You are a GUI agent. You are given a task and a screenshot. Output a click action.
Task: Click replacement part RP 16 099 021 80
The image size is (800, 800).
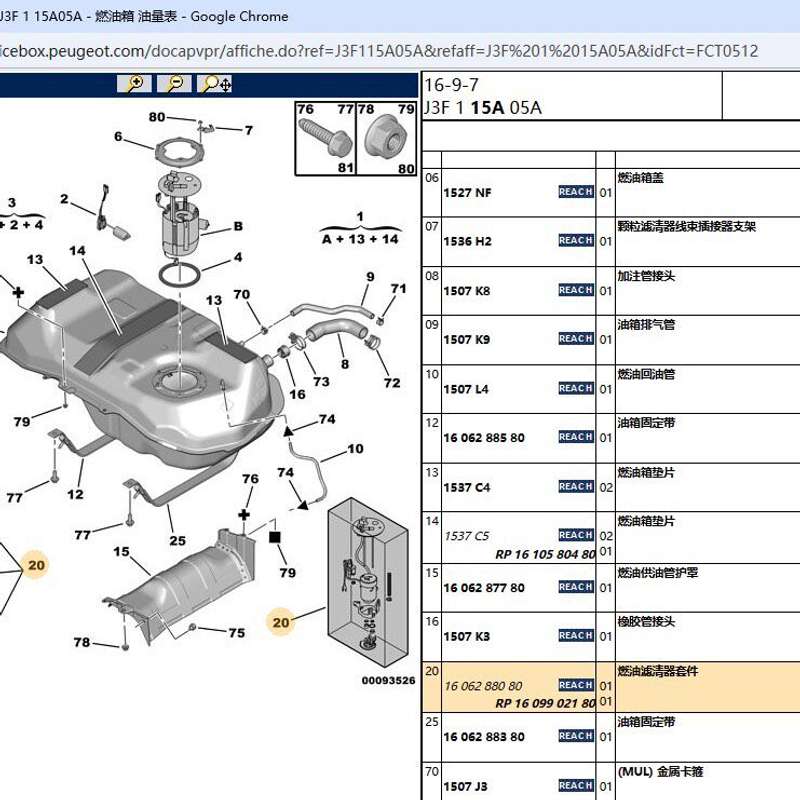[x=545, y=704]
